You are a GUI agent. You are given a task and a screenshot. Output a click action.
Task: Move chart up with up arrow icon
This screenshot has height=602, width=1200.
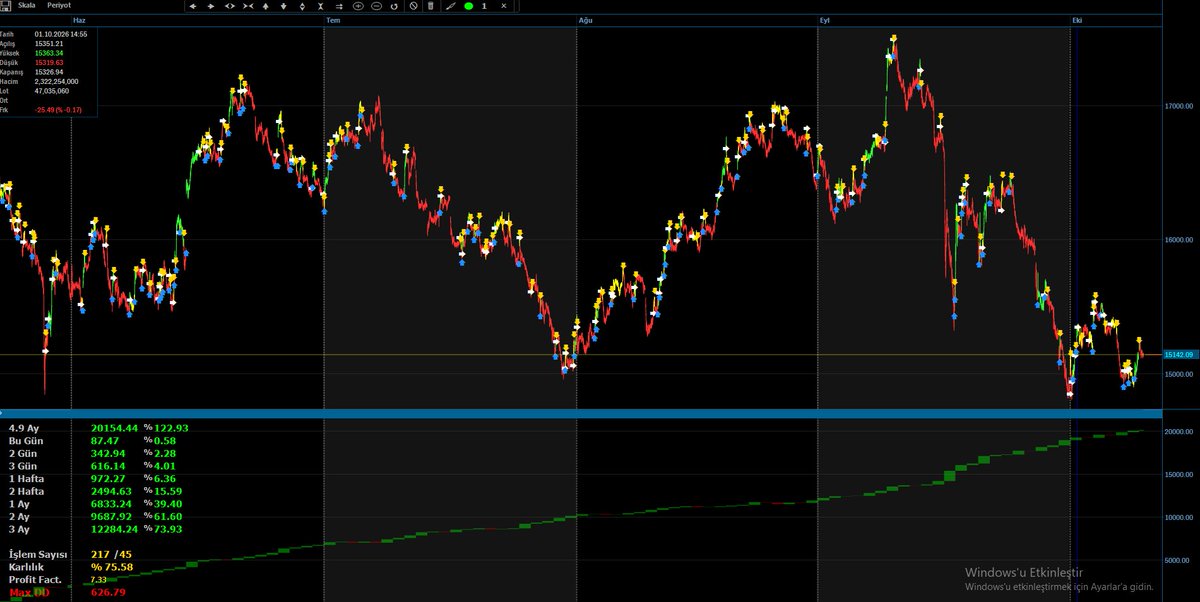click(x=266, y=6)
